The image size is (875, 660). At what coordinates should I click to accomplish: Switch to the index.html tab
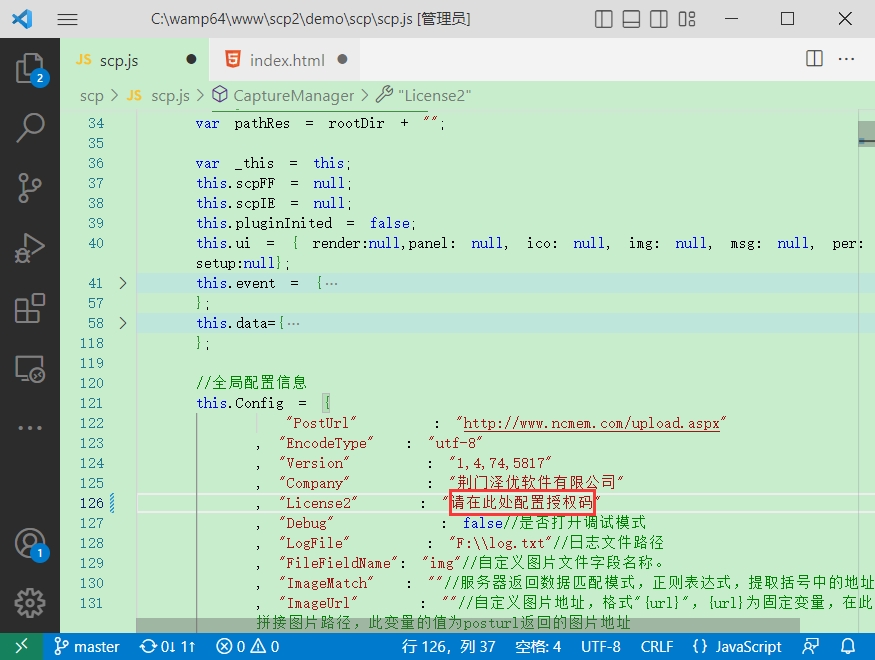[x=286, y=60]
